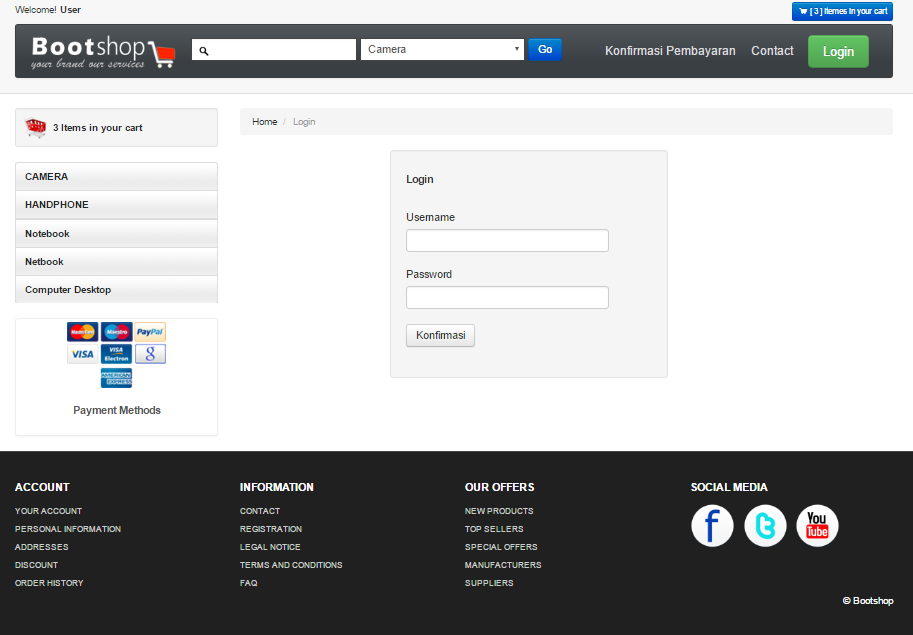Open the Facebook social media icon
The height and width of the screenshot is (635, 913).
coord(712,525)
